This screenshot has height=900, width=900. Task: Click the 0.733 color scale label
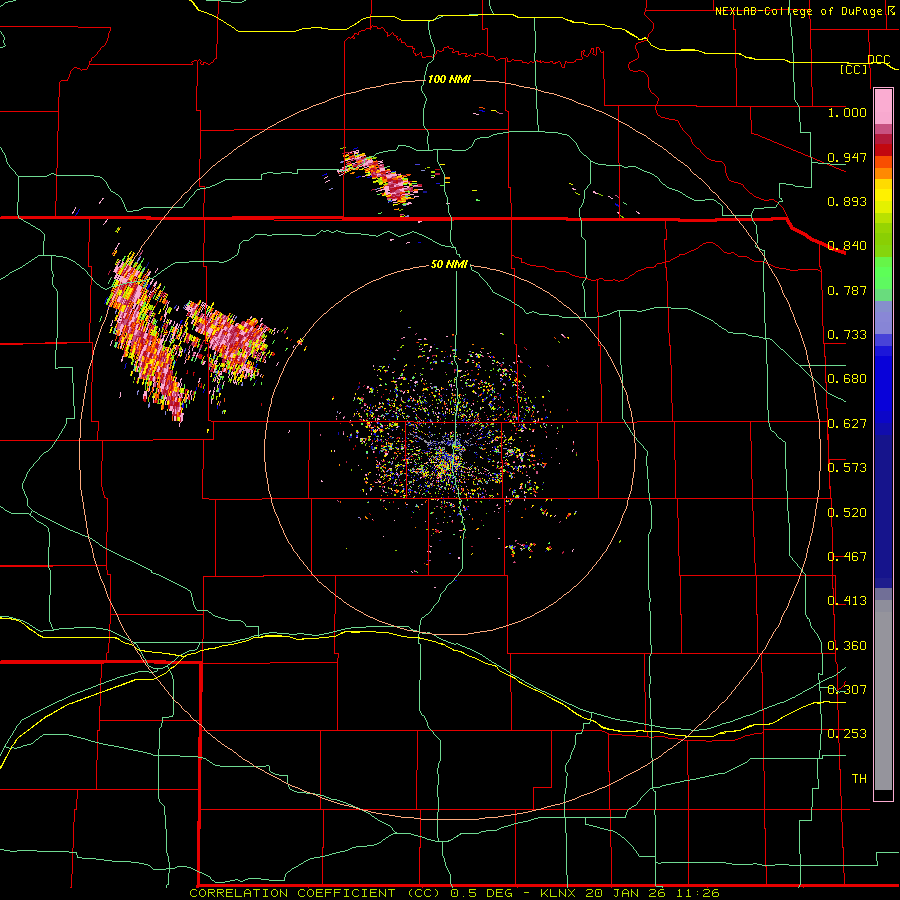[847, 335]
